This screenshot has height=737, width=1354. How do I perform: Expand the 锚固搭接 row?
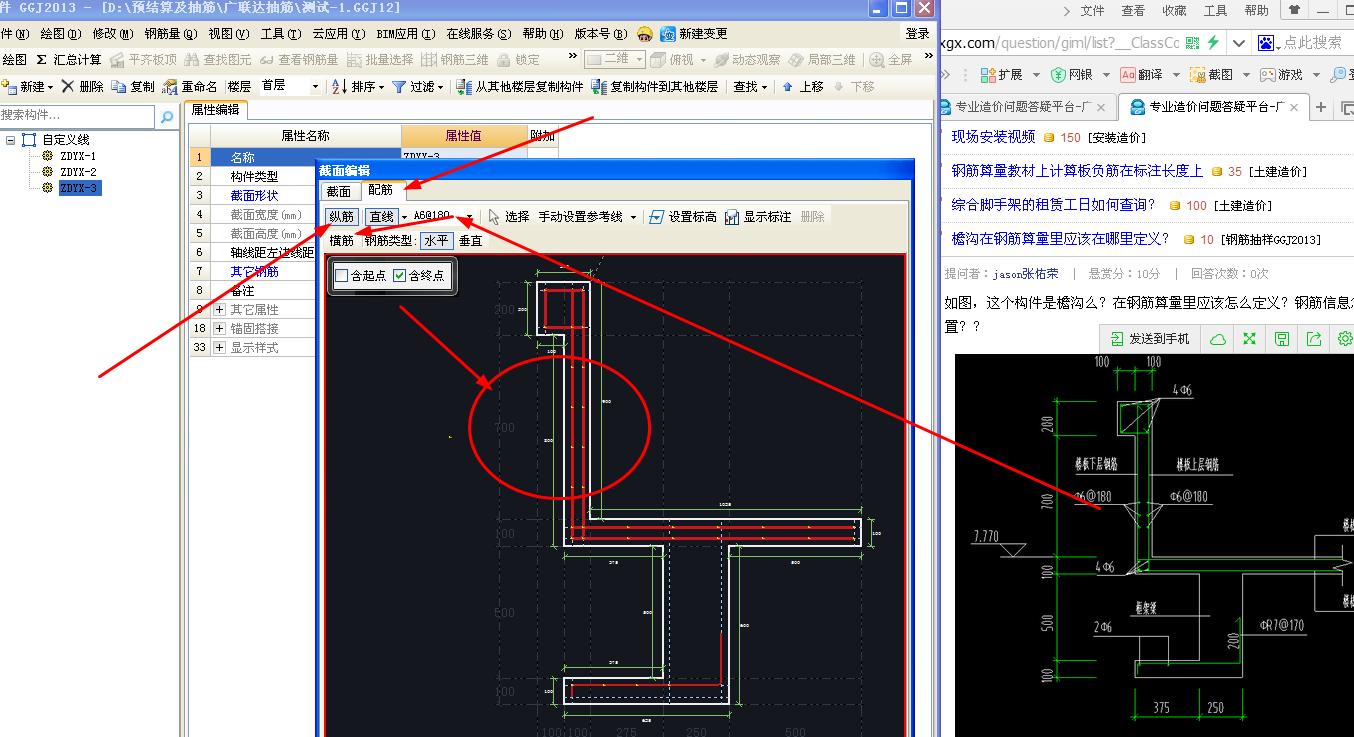point(219,329)
